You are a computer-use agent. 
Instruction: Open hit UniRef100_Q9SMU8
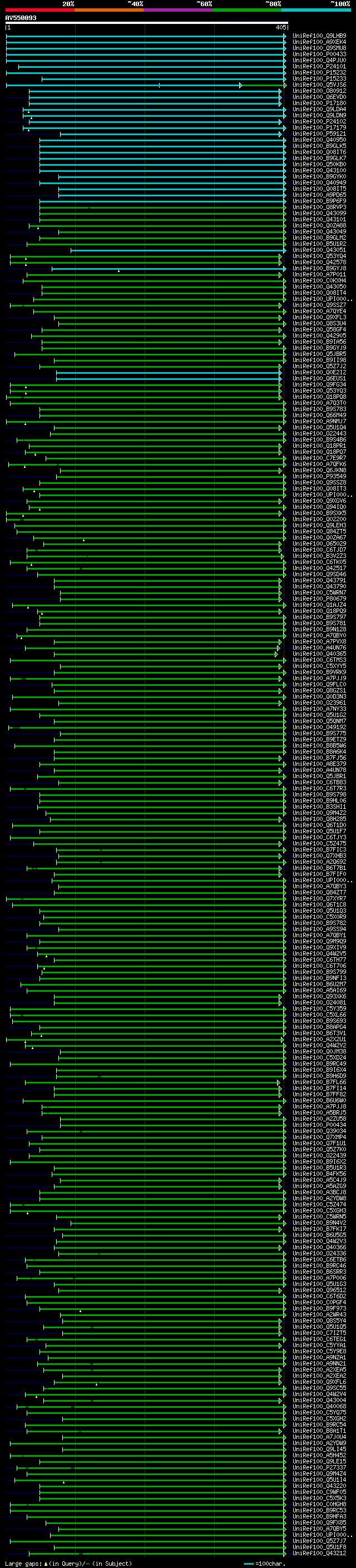click(319, 48)
